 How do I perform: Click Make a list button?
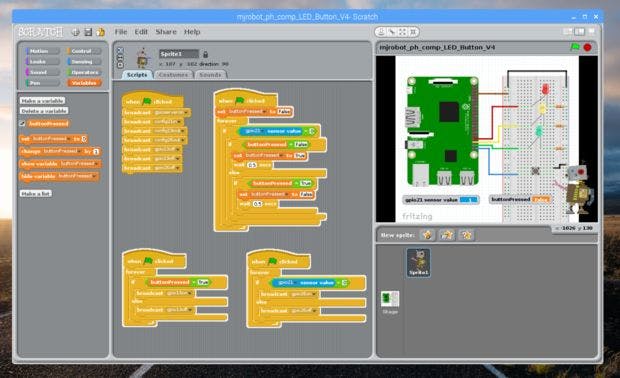point(36,193)
